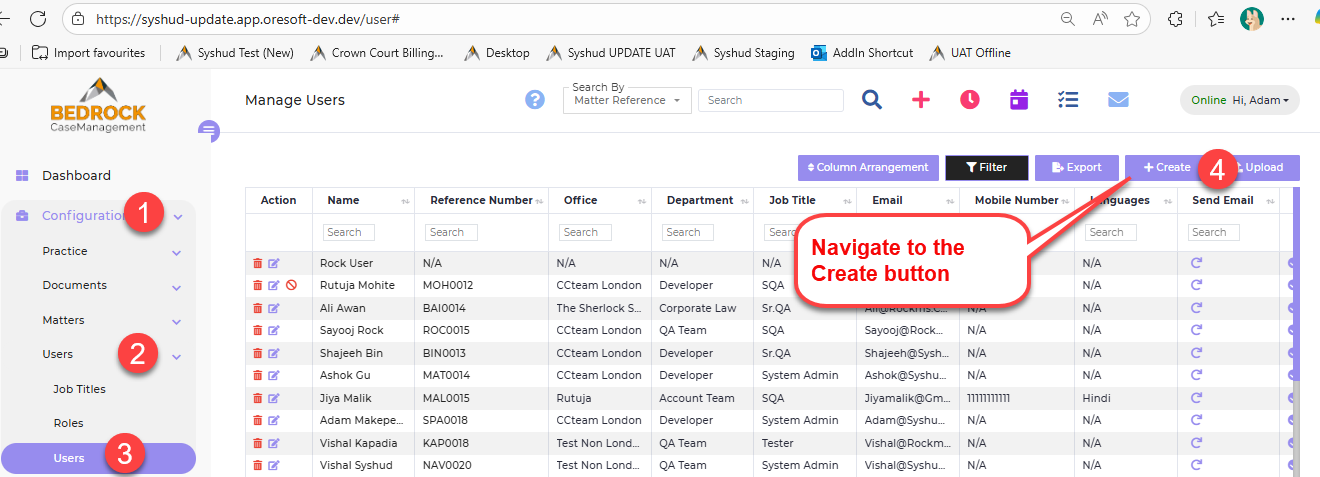Expand the Matters submenu

click(177, 322)
